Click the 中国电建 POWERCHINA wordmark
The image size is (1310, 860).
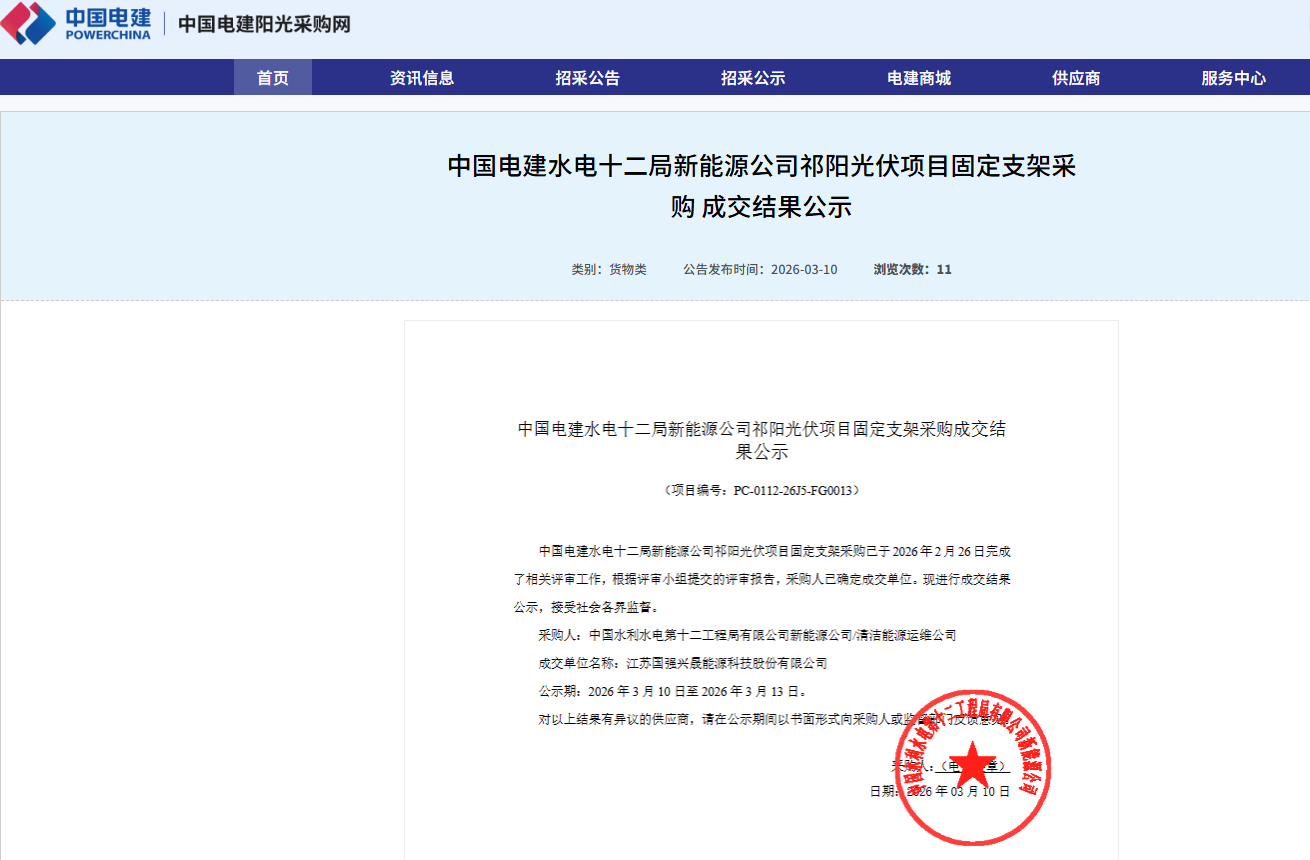(108, 23)
